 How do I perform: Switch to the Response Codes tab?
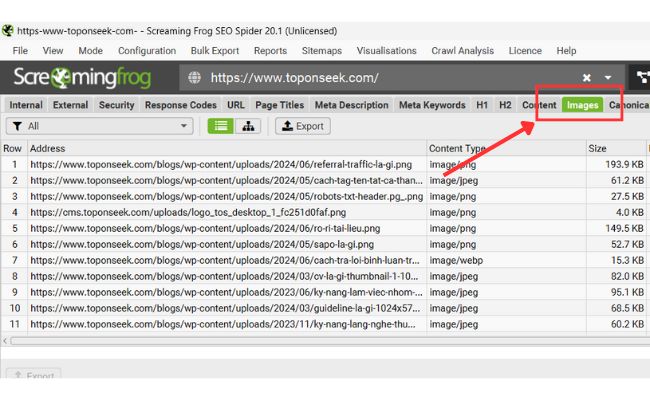click(x=180, y=104)
